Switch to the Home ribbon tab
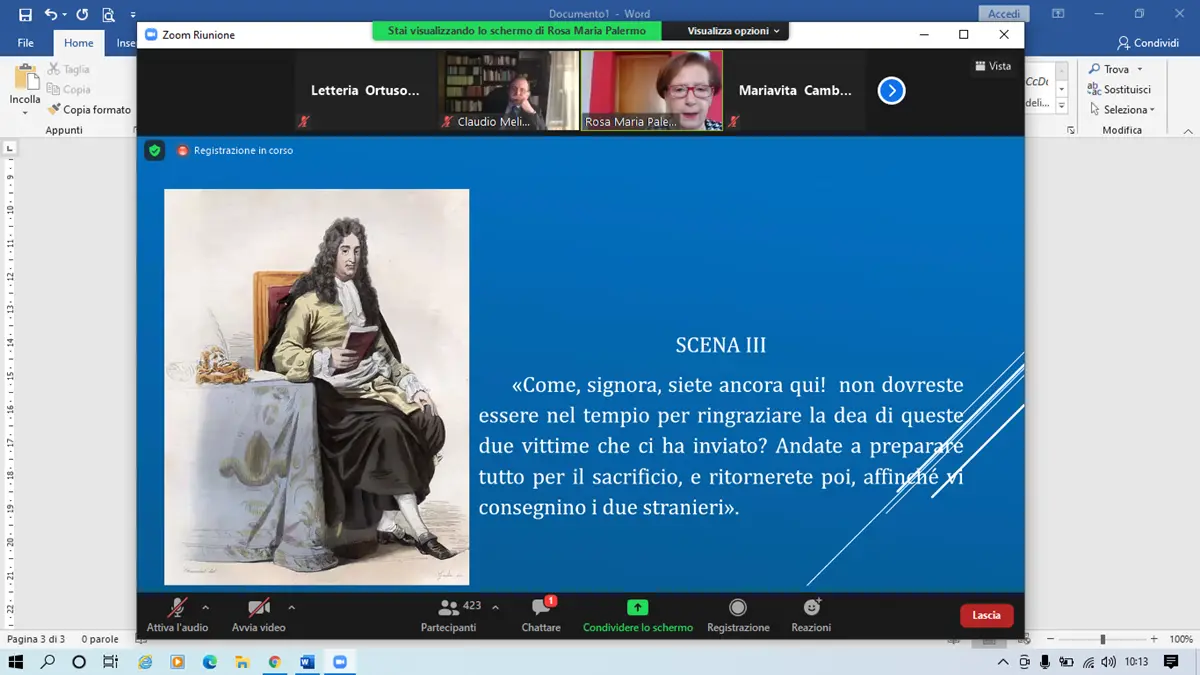The image size is (1200, 675). 79,43
